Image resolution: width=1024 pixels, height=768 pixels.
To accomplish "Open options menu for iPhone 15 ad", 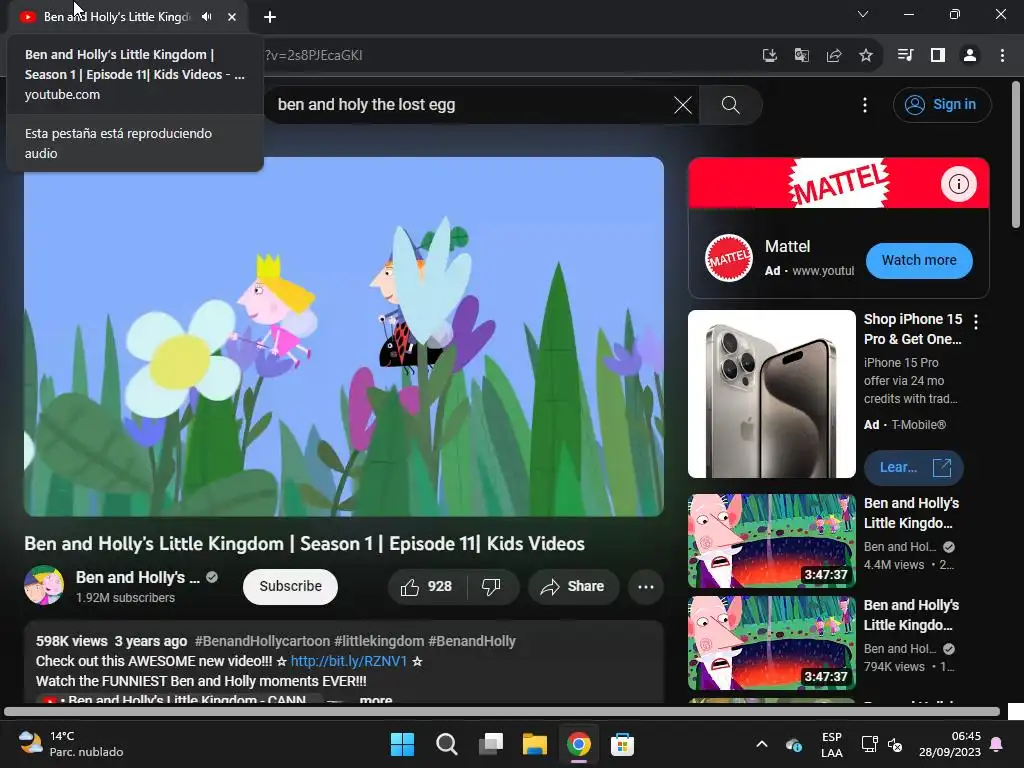I will [976, 321].
